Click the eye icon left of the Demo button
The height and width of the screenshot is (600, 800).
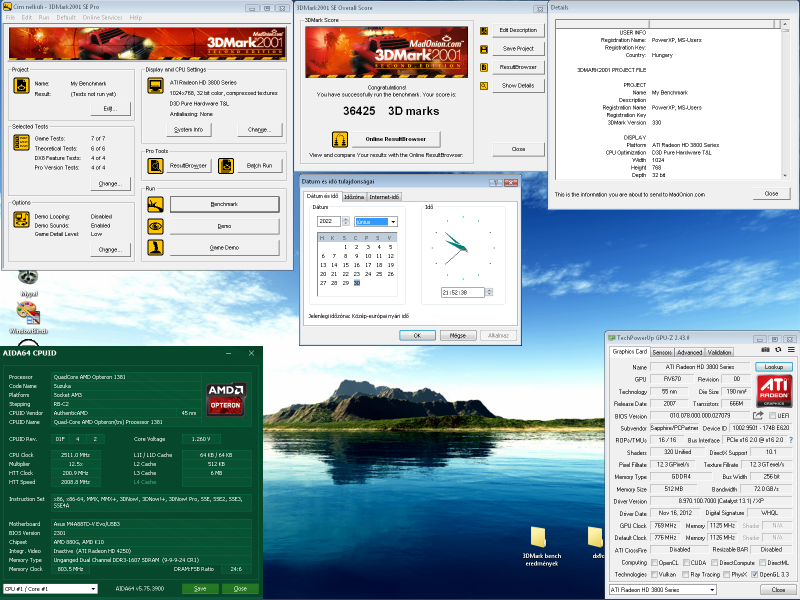coord(156,226)
